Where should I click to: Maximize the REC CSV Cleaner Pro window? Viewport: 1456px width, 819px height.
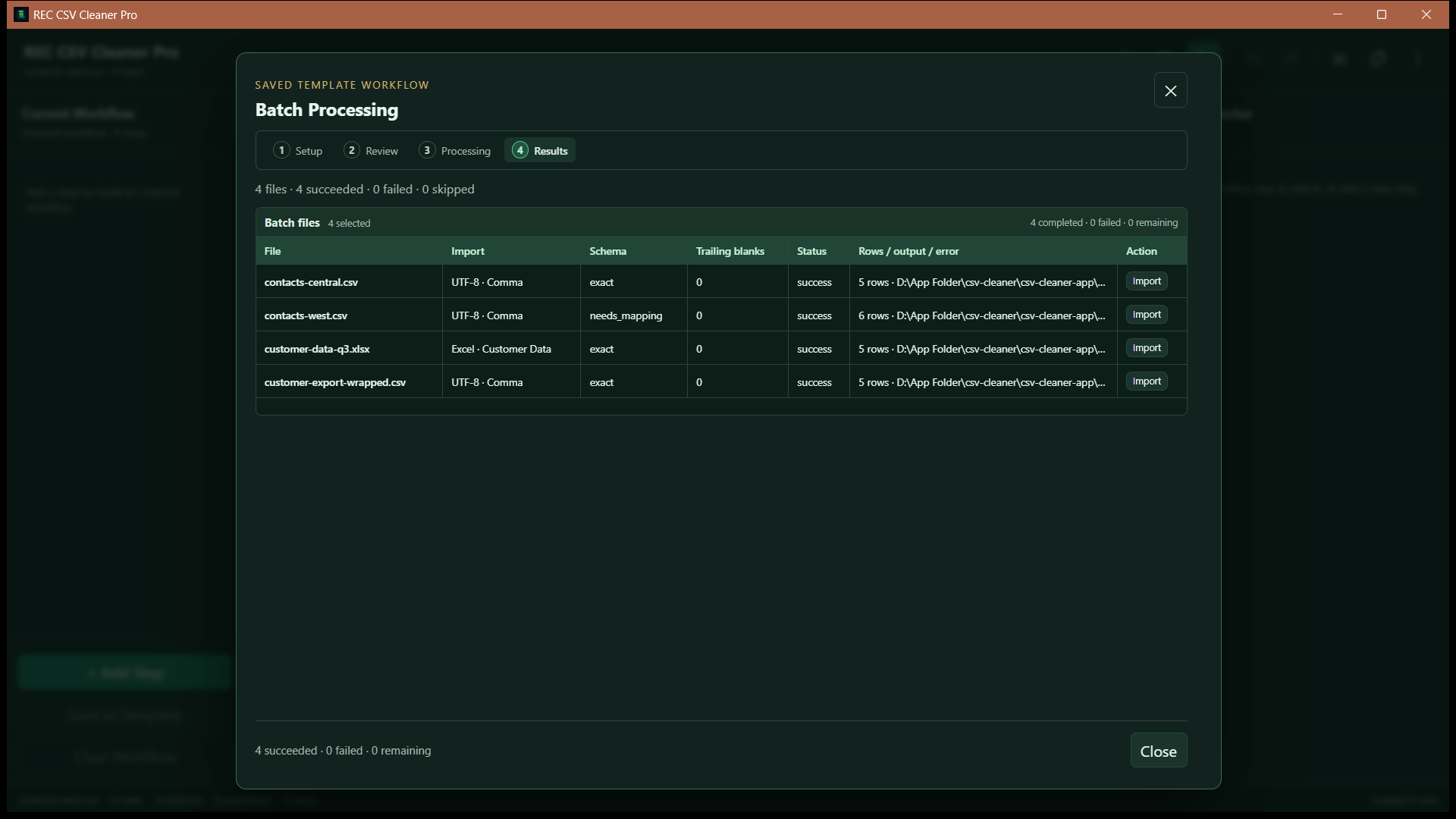[x=1381, y=14]
